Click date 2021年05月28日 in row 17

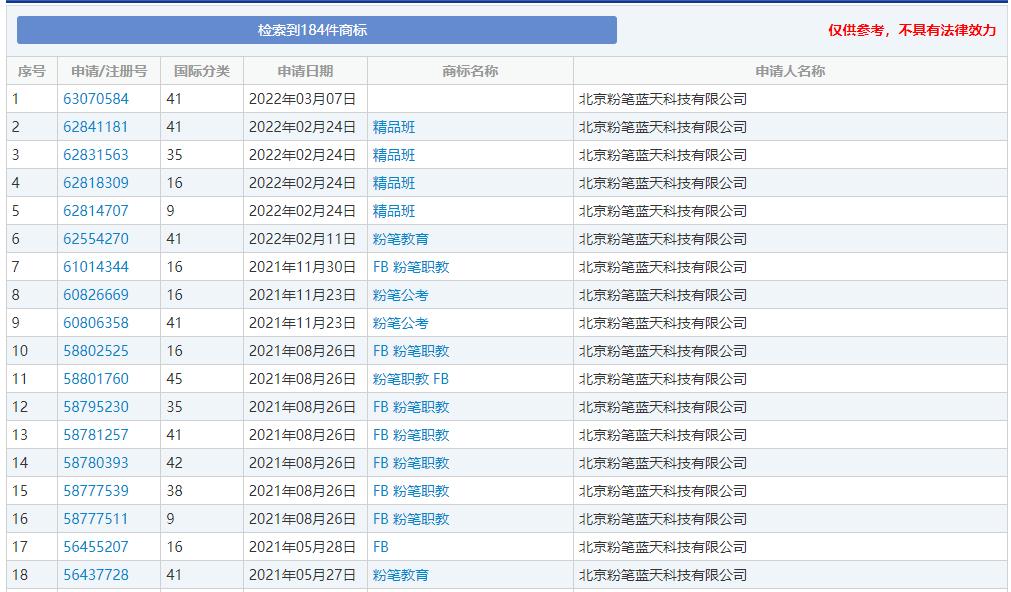tap(302, 547)
